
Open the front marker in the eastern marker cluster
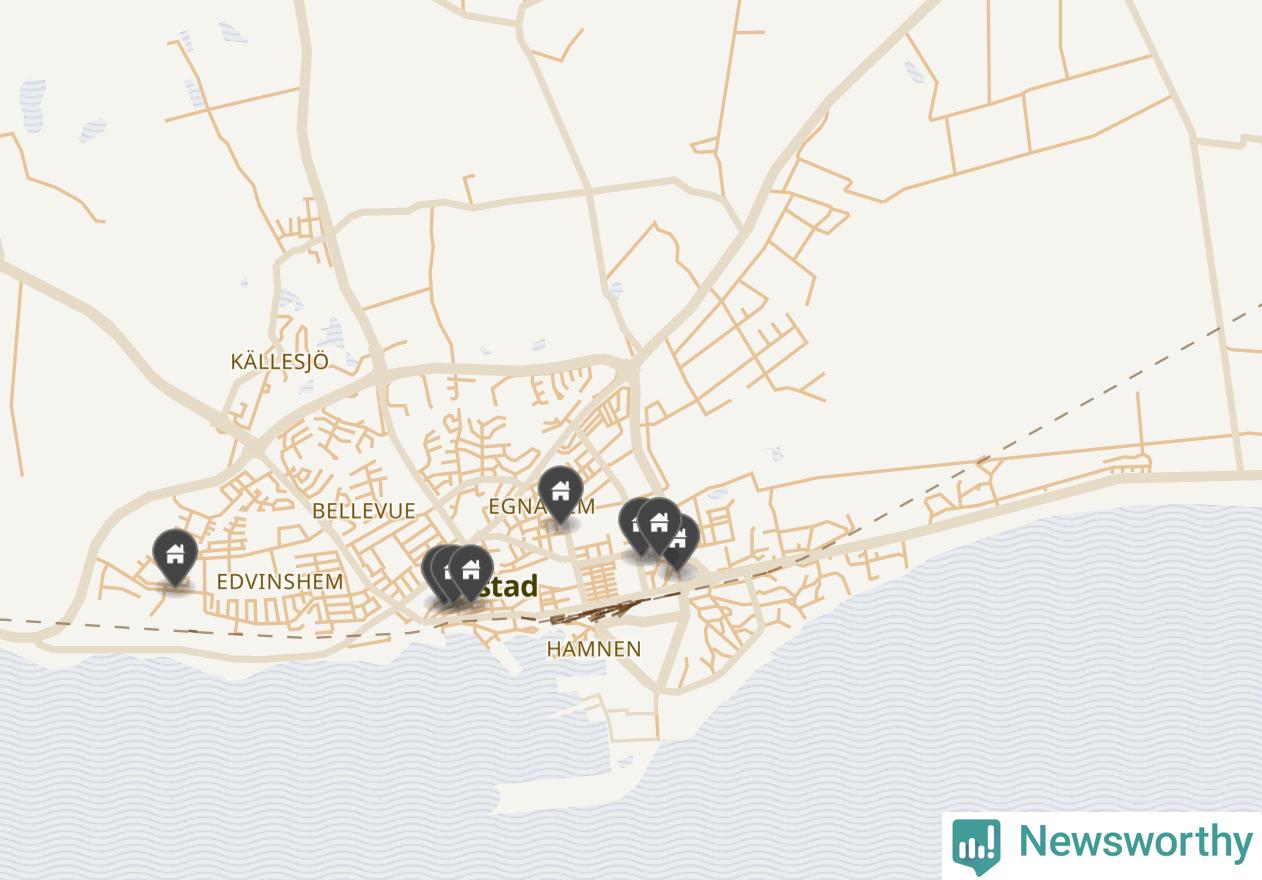point(658,524)
